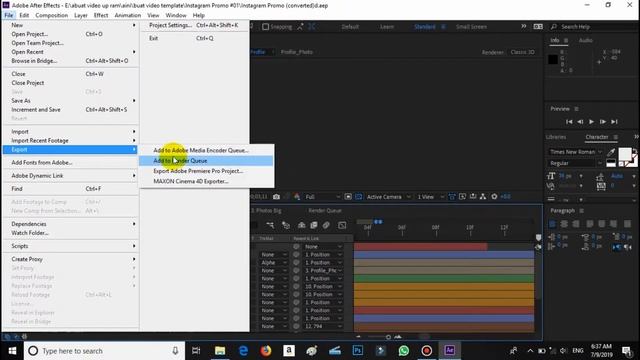
Task: Open the Character panel menu icon
Action: point(616,137)
